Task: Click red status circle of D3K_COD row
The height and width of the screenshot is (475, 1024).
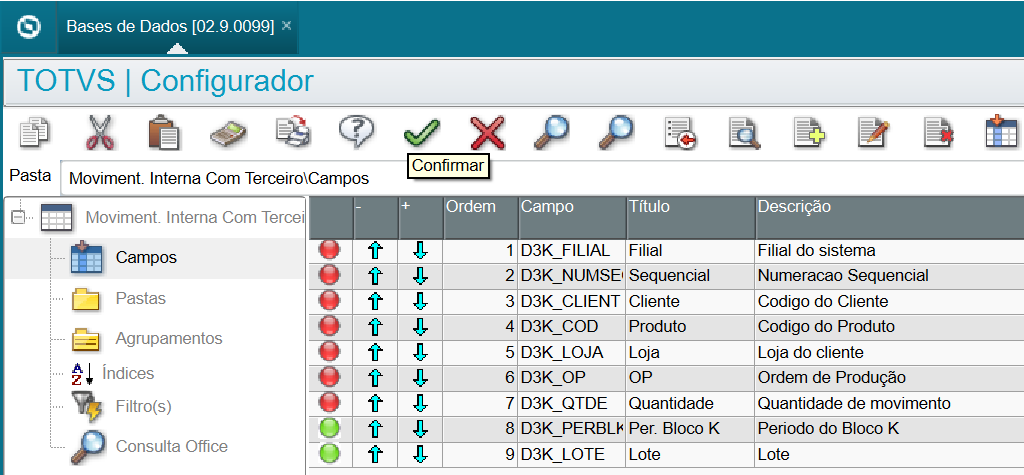Action: coord(330,326)
